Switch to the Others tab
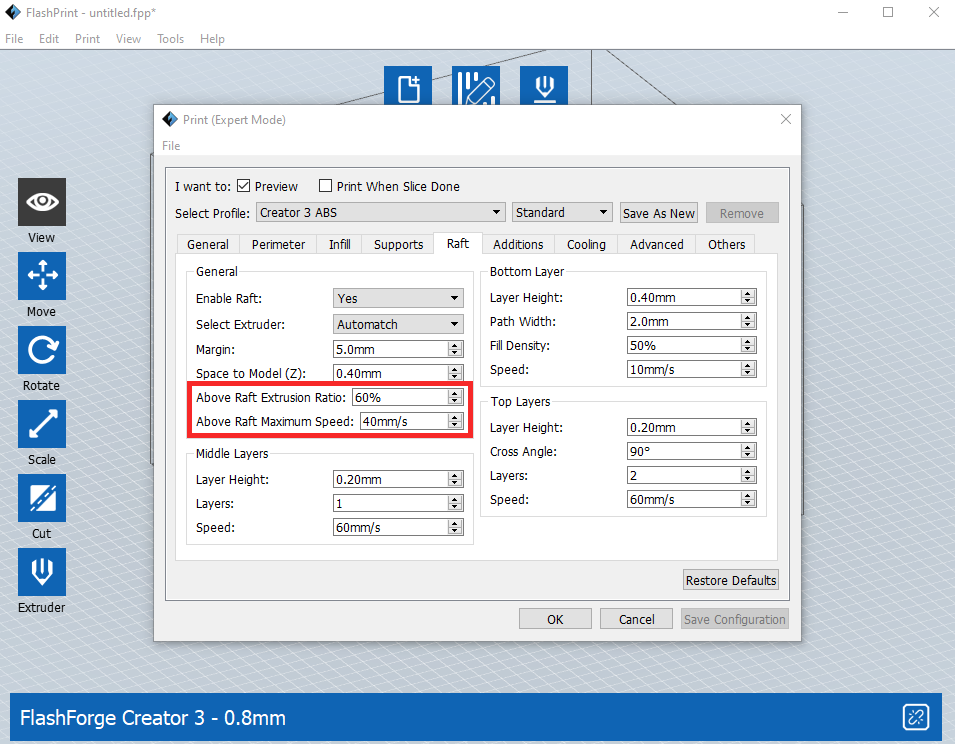This screenshot has width=955, height=744. click(726, 244)
